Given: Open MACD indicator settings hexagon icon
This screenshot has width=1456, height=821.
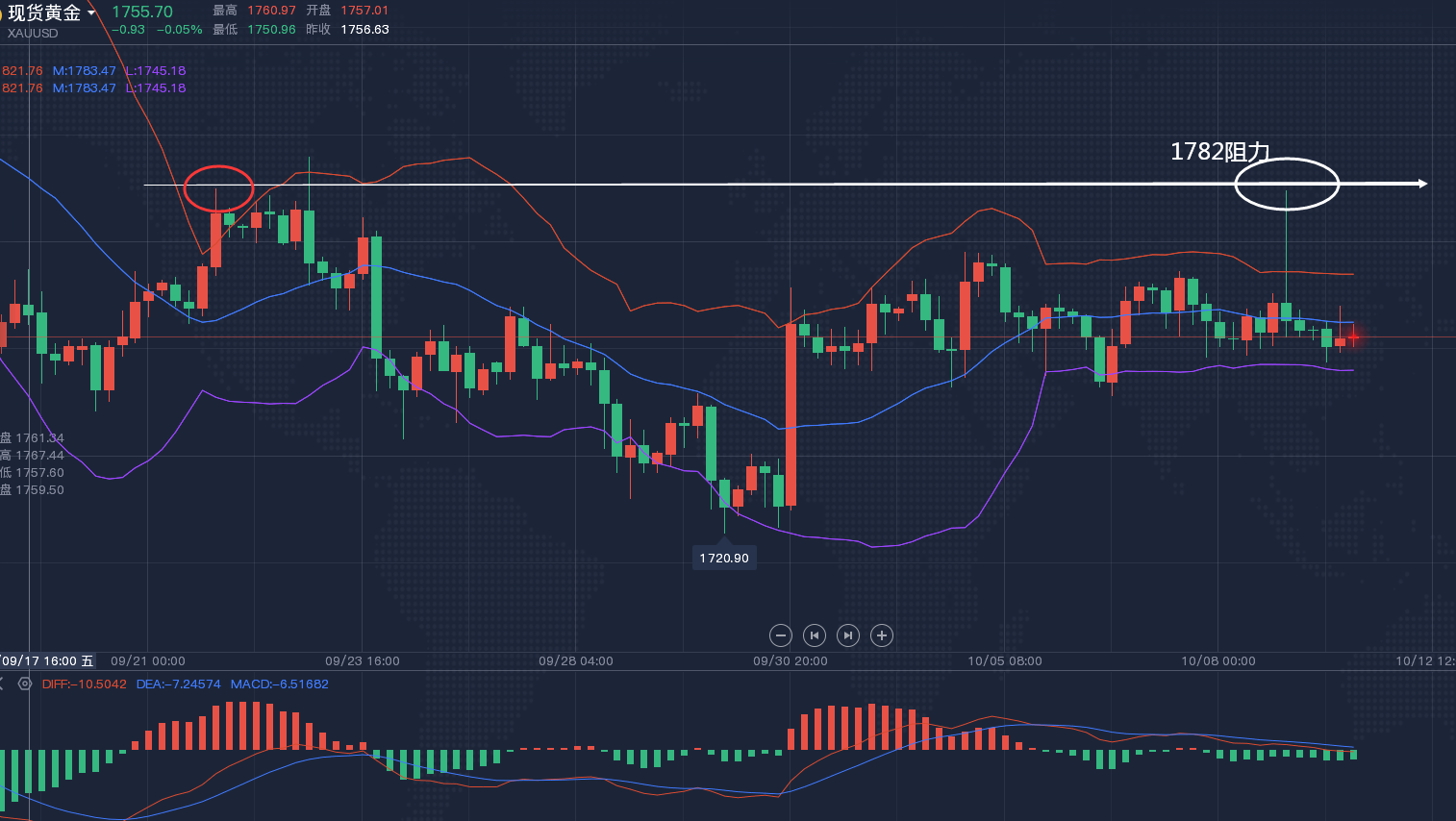Looking at the screenshot, I should tap(25, 684).
